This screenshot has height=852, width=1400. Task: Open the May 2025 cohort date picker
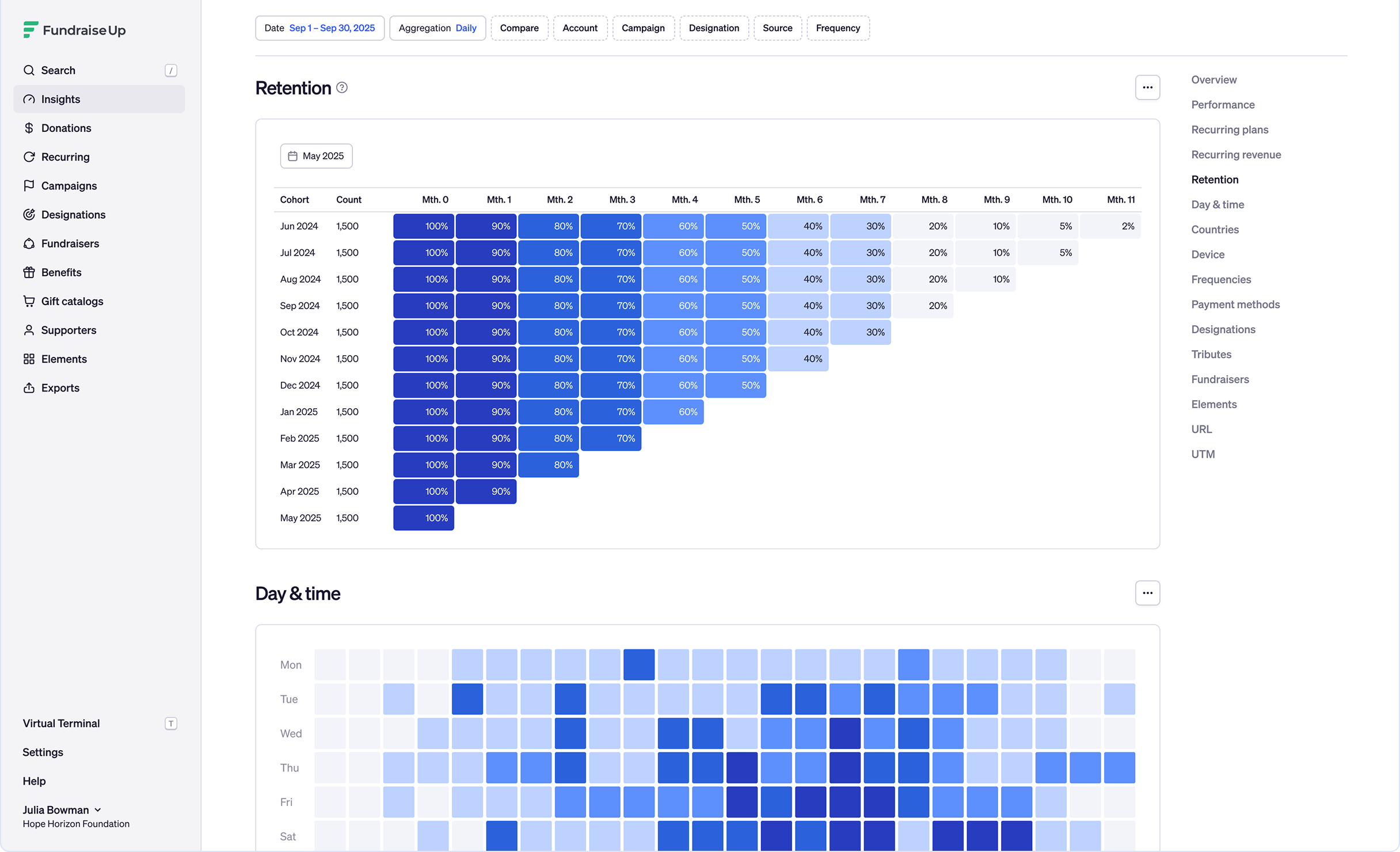pyautogui.click(x=316, y=156)
